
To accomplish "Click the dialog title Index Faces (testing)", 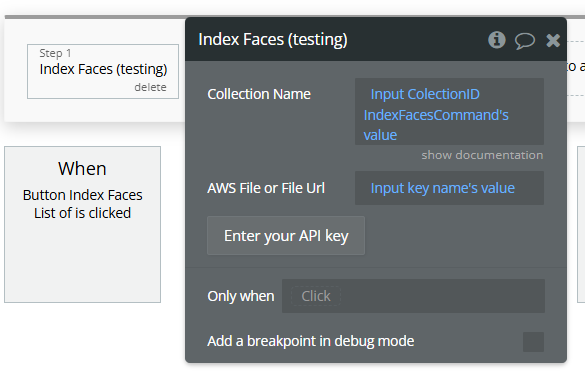I will (273, 40).
